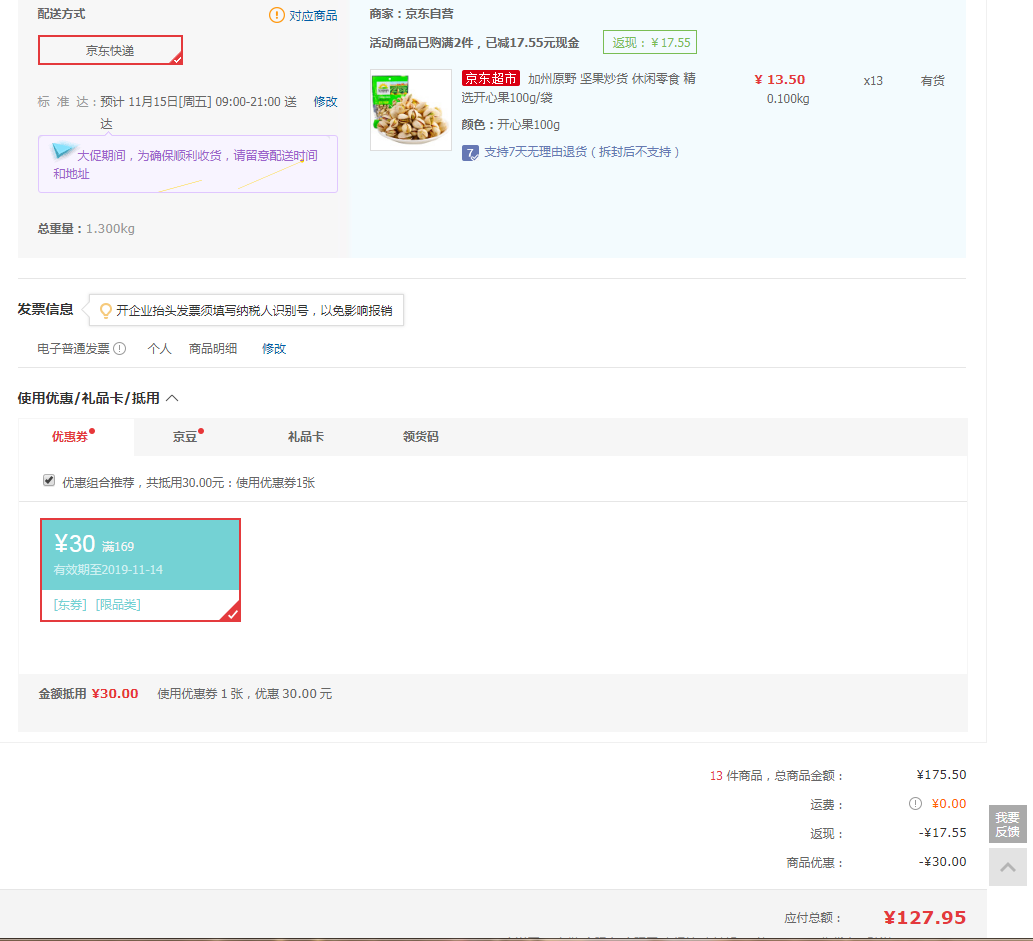This screenshot has width=1033, height=941.
Task: Click the blue paper plane notice icon
Action: pyautogui.click(x=63, y=151)
